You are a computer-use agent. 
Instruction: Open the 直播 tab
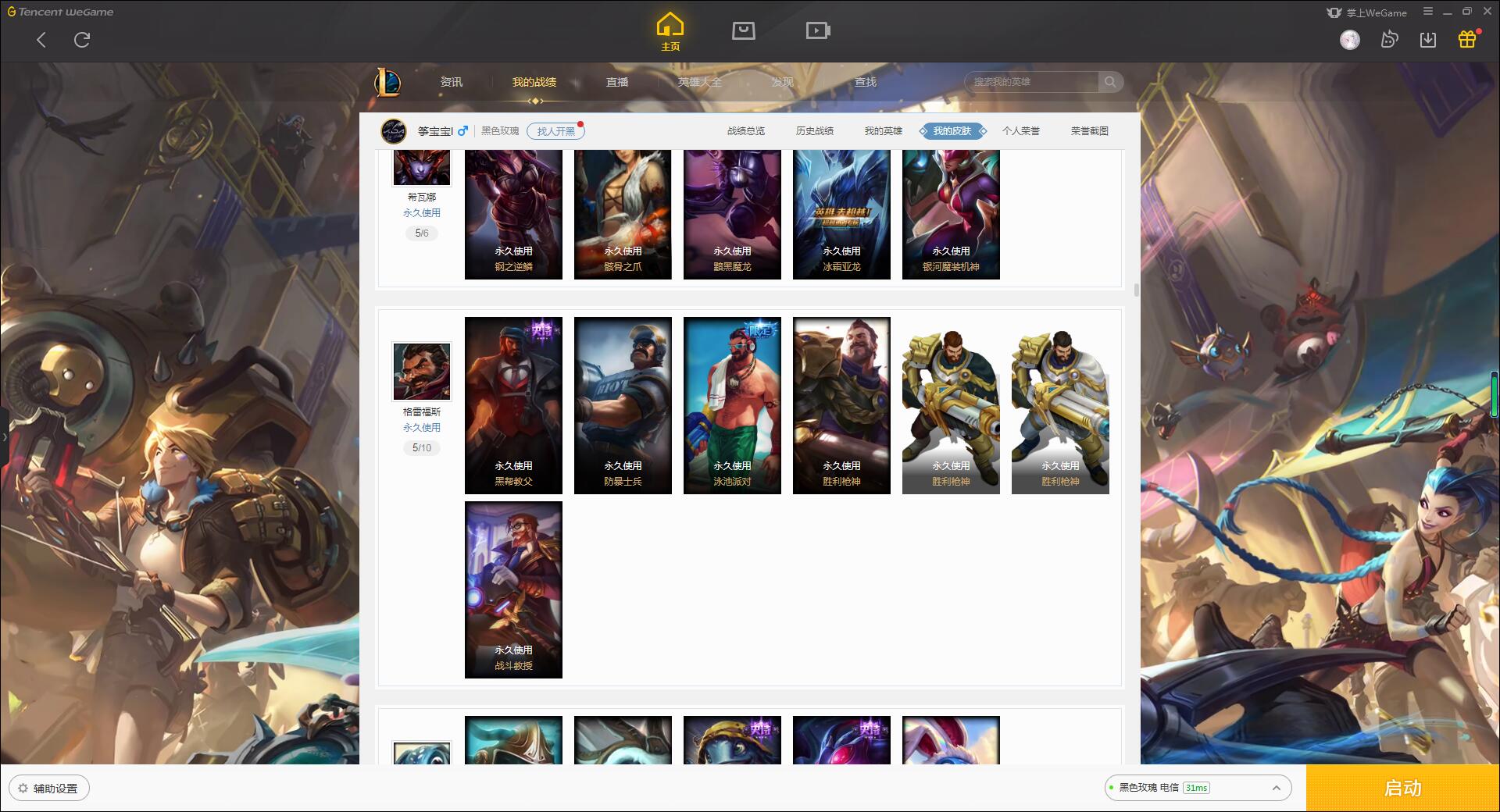(617, 82)
